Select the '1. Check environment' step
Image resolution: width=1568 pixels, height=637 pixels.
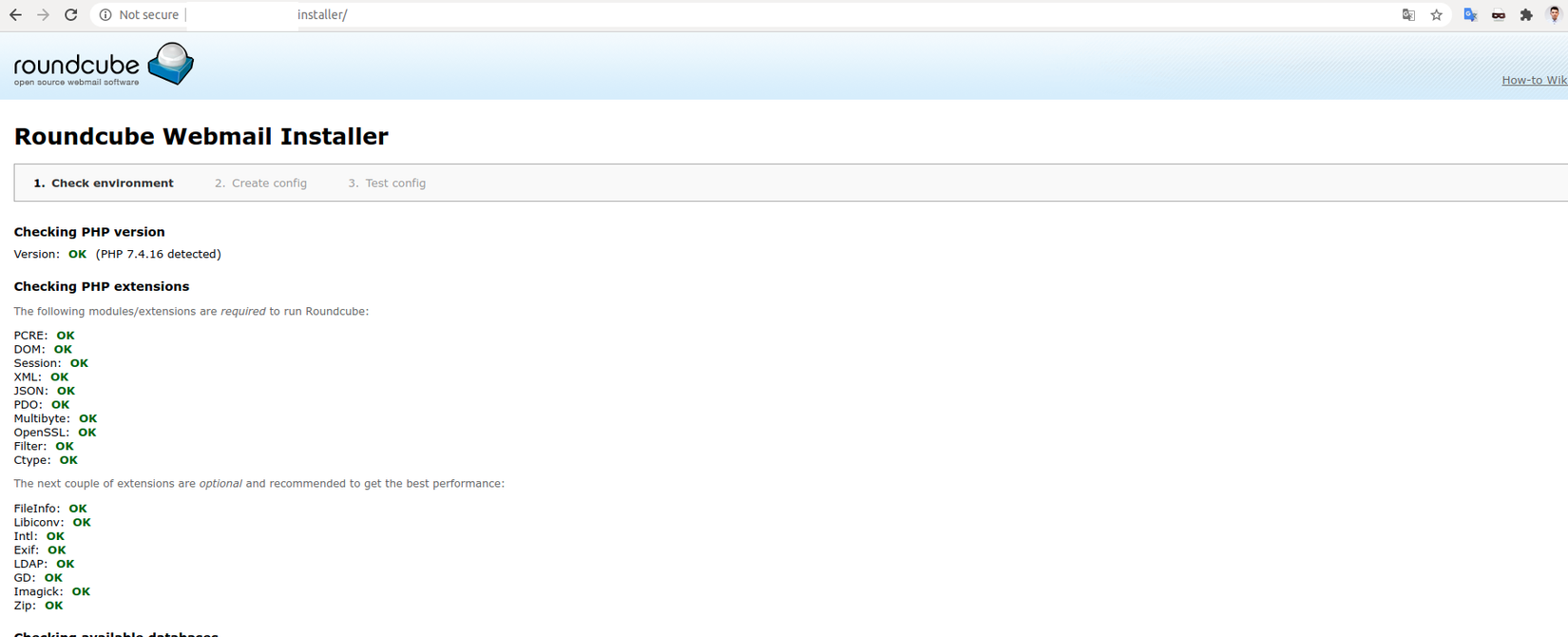pos(104,183)
